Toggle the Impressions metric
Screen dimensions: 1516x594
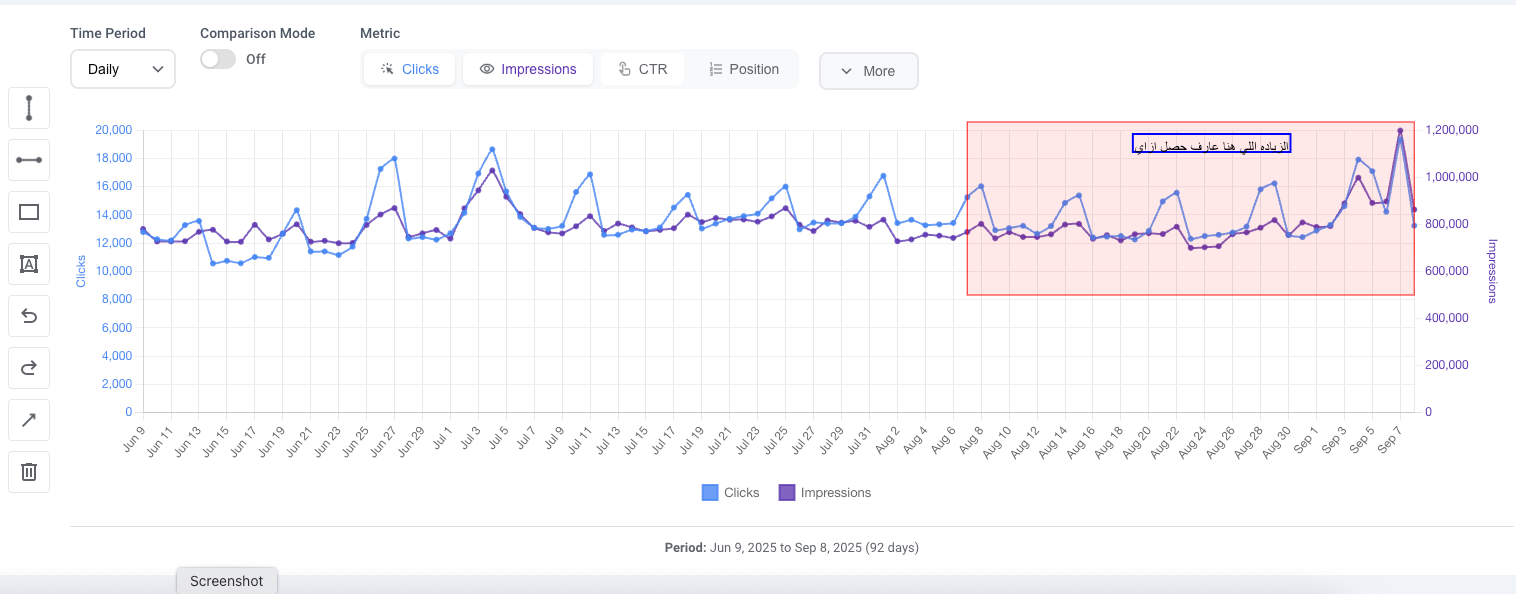(527, 69)
